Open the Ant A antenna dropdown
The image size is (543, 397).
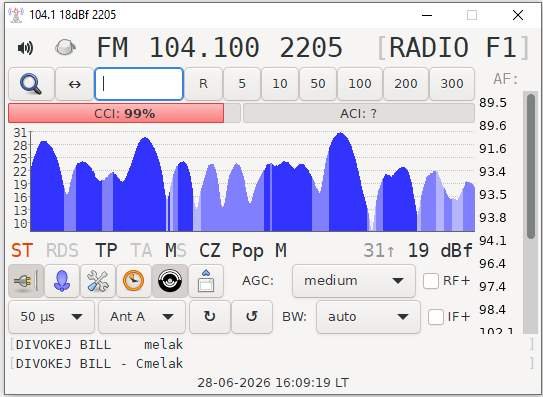coord(142,317)
